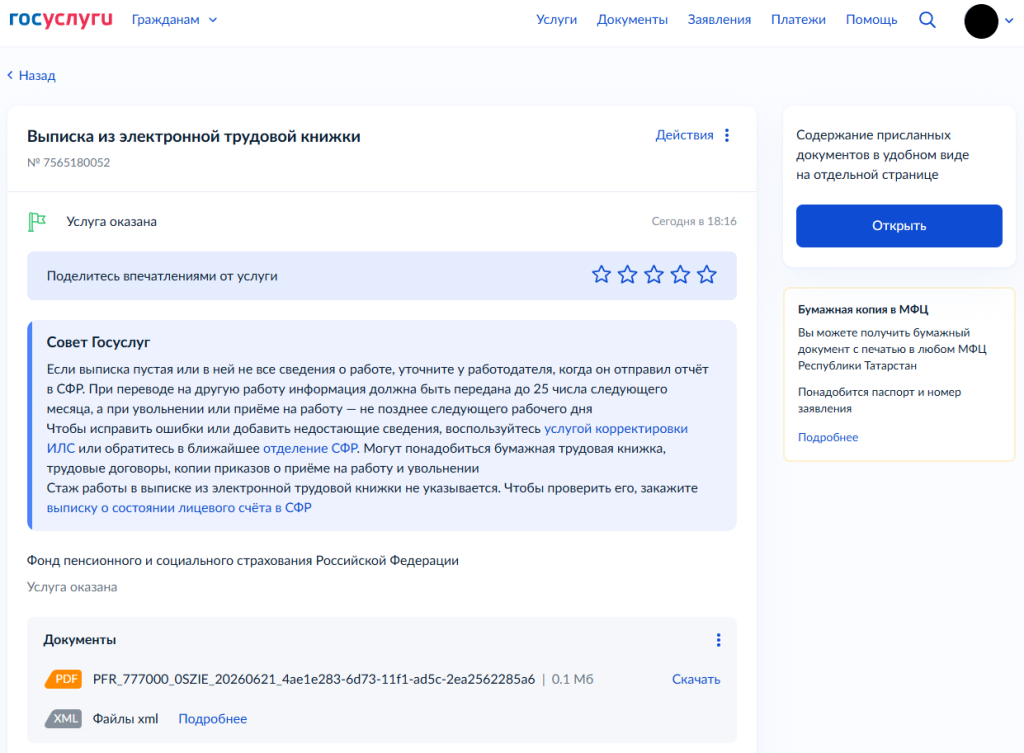Open the profile avatar menu
This screenshot has height=753, width=1024.
point(981,21)
